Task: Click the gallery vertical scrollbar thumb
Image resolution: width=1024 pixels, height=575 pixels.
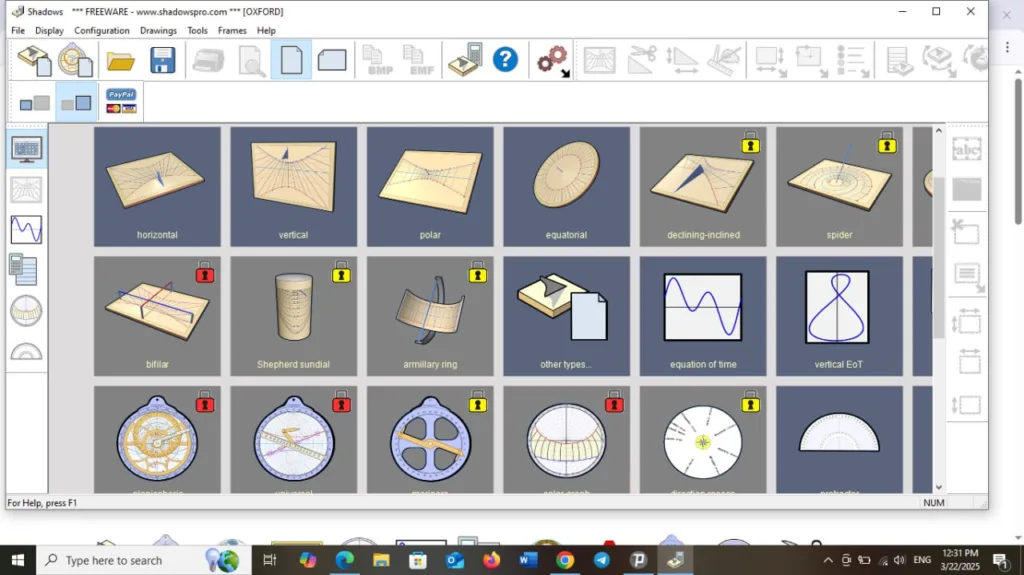Action: (938, 257)
